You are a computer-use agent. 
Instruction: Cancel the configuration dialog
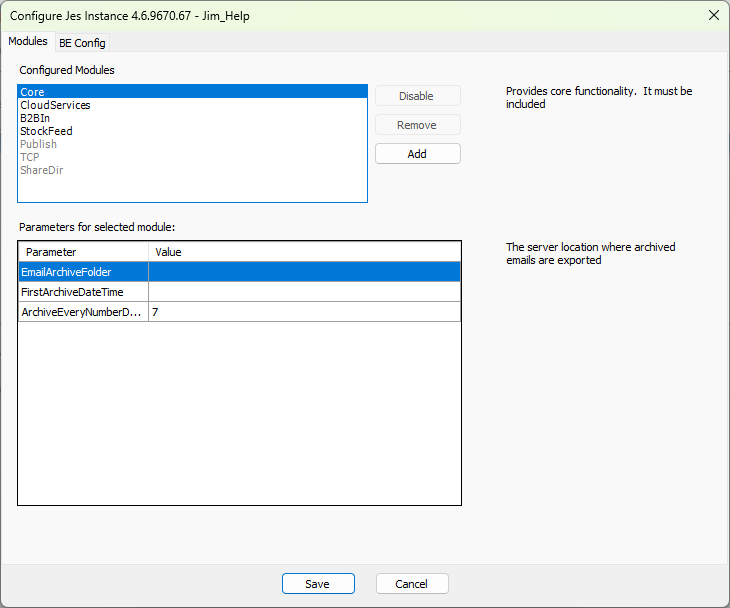click(x=412, y=584)
